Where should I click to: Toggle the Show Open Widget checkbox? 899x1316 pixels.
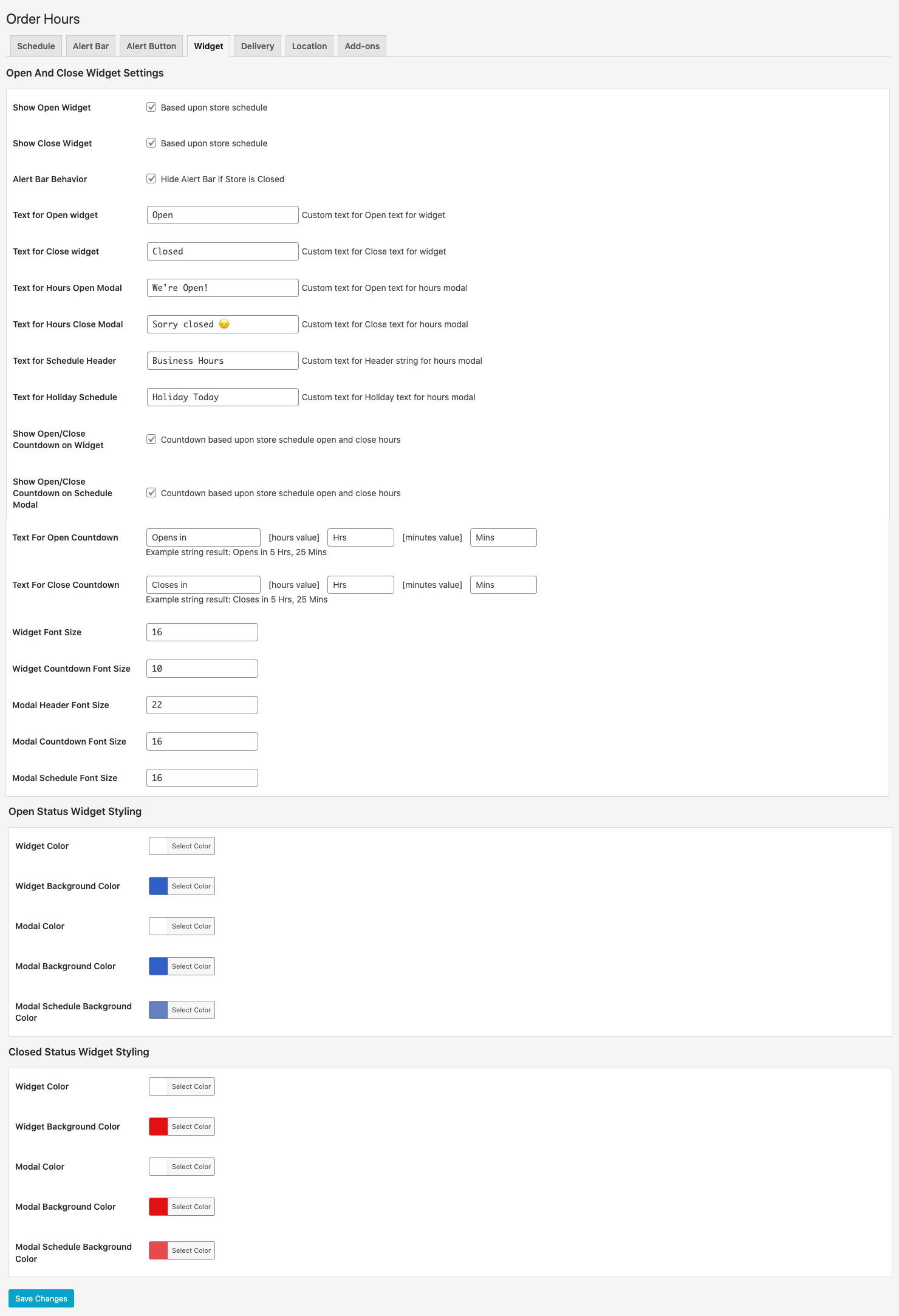tap(151, 107)
